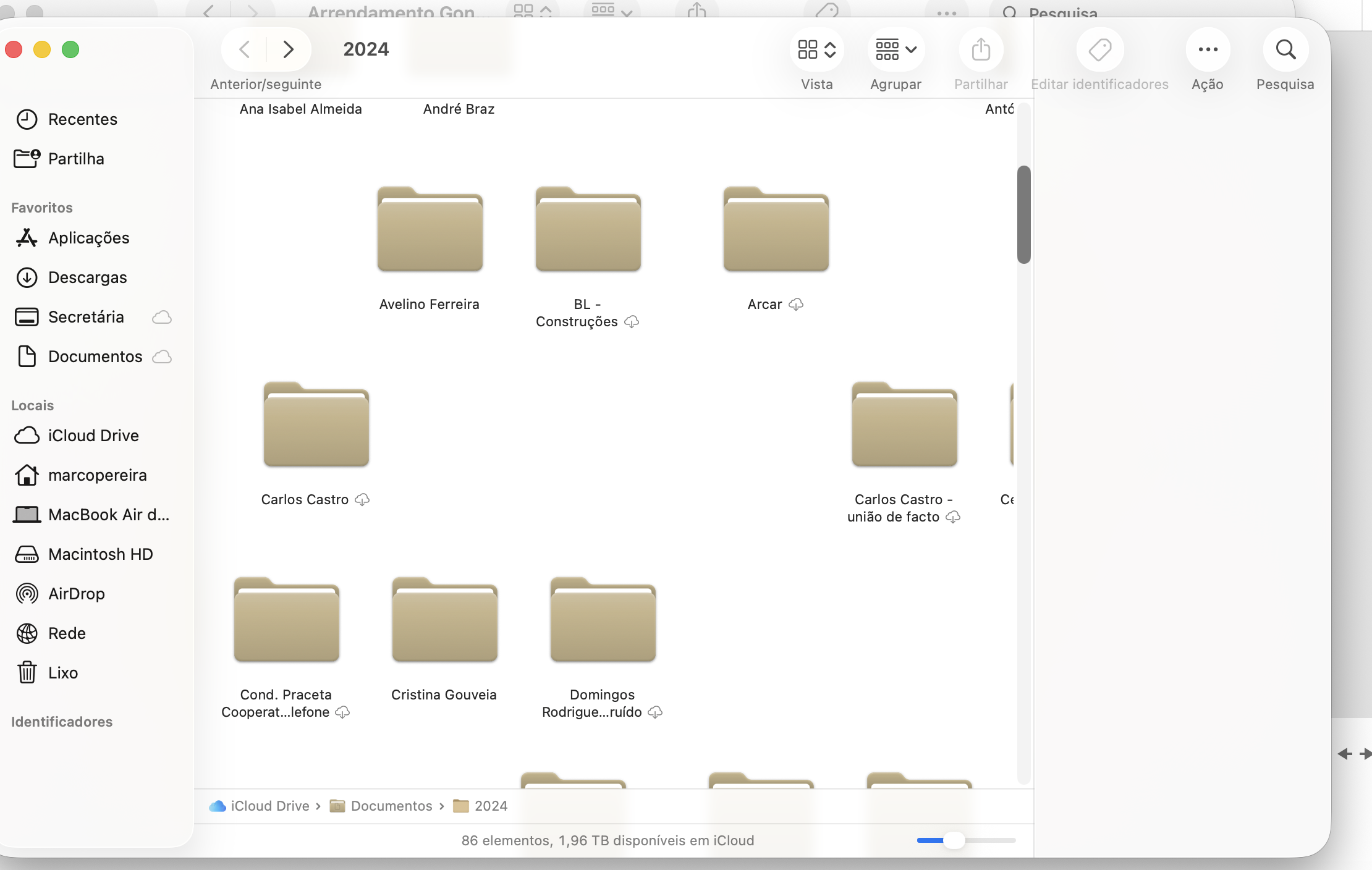Download Carlos Castro folder via cloud icon
This screenshot has height=870, width=1372.
pyautogui.click(x=362, y=499)
